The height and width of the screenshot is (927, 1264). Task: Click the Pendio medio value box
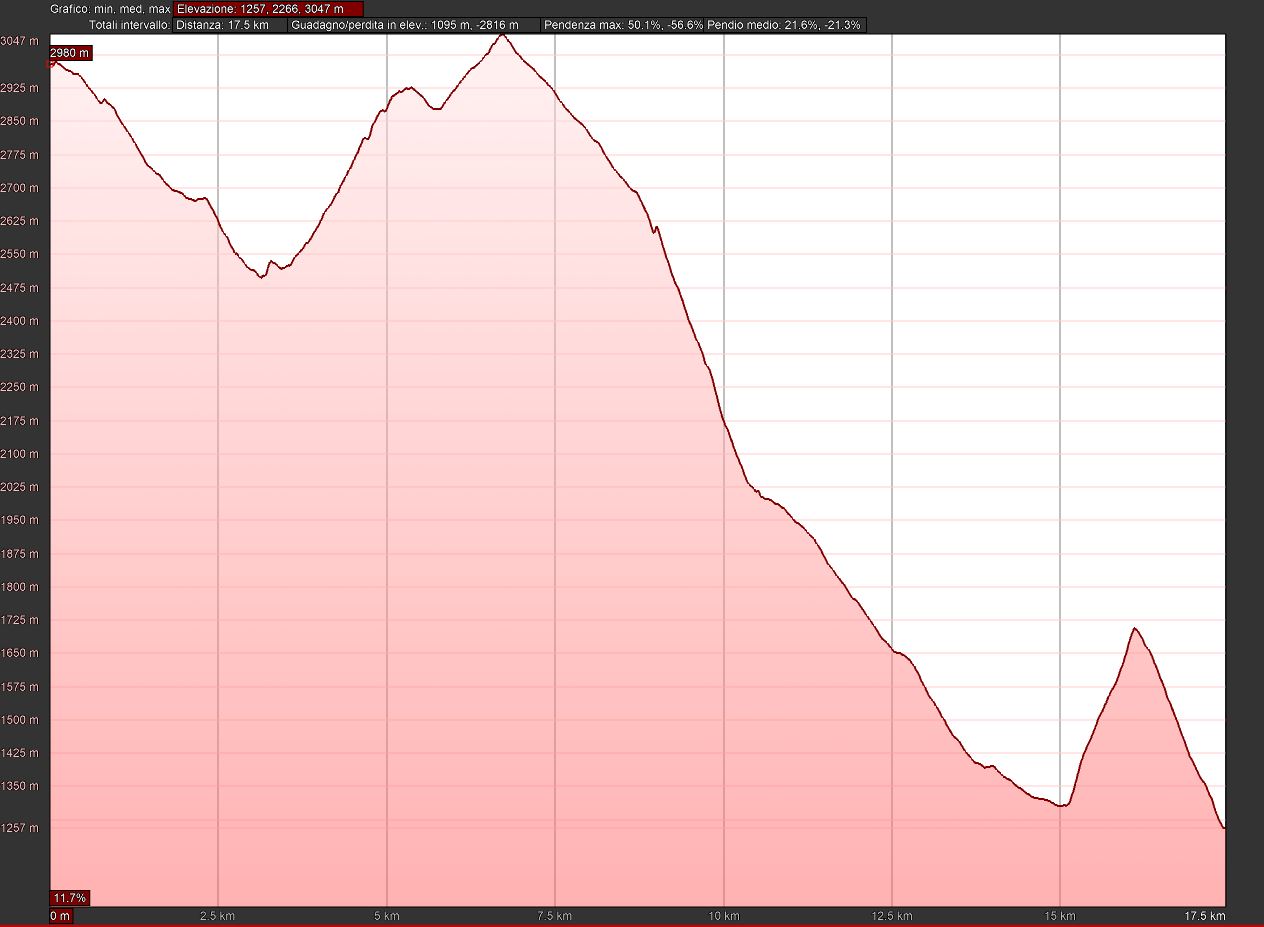785,25
